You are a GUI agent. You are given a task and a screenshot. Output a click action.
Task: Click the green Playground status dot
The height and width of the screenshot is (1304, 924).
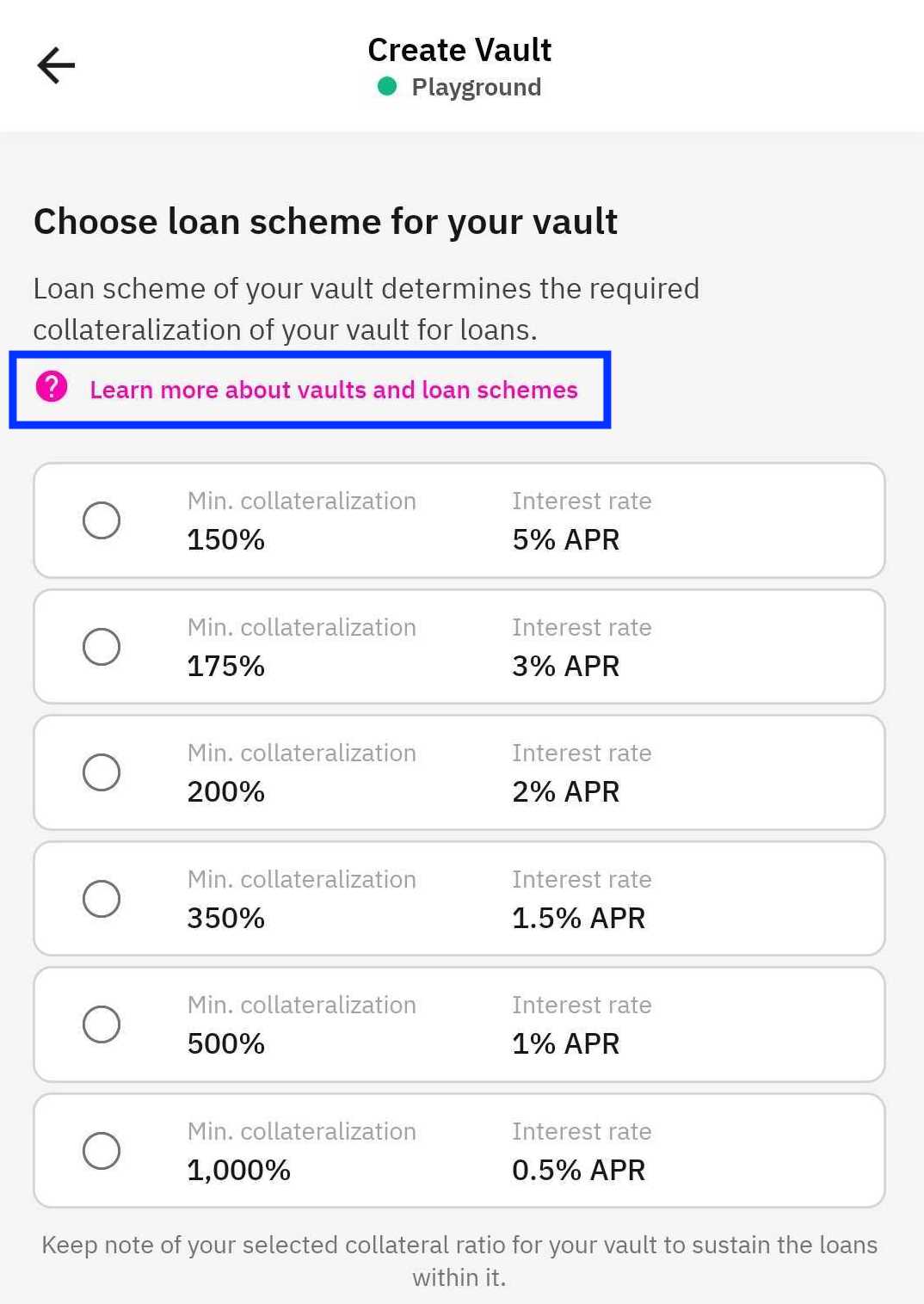(389, 86)
